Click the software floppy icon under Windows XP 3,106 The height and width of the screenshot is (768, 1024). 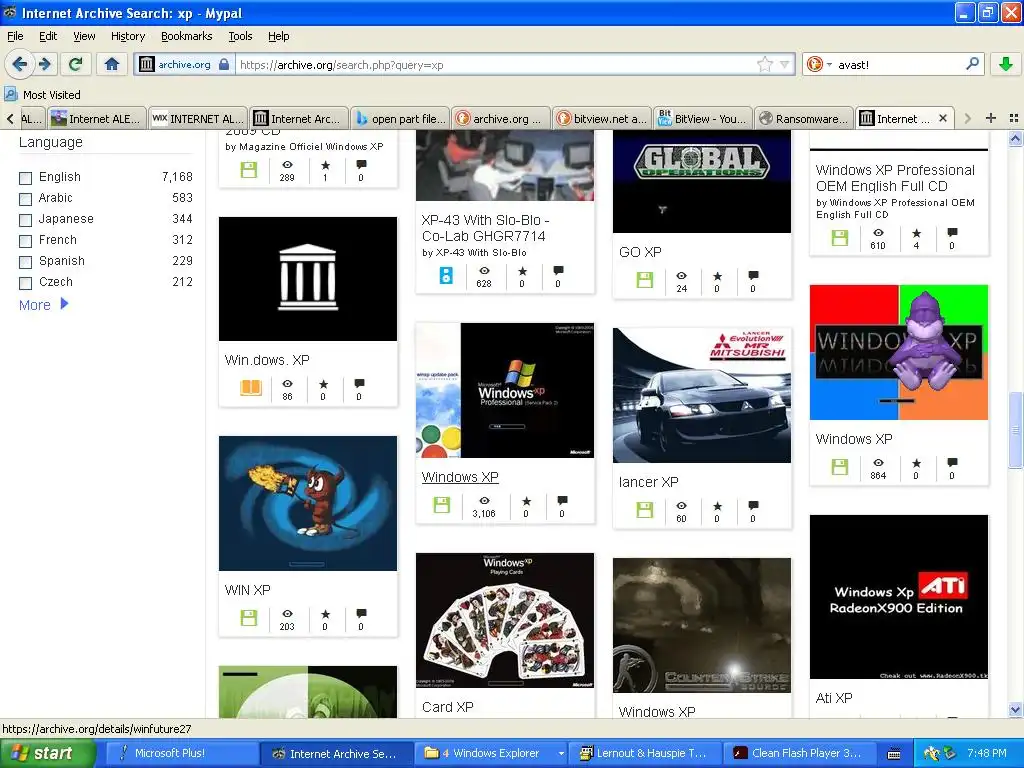442,505
